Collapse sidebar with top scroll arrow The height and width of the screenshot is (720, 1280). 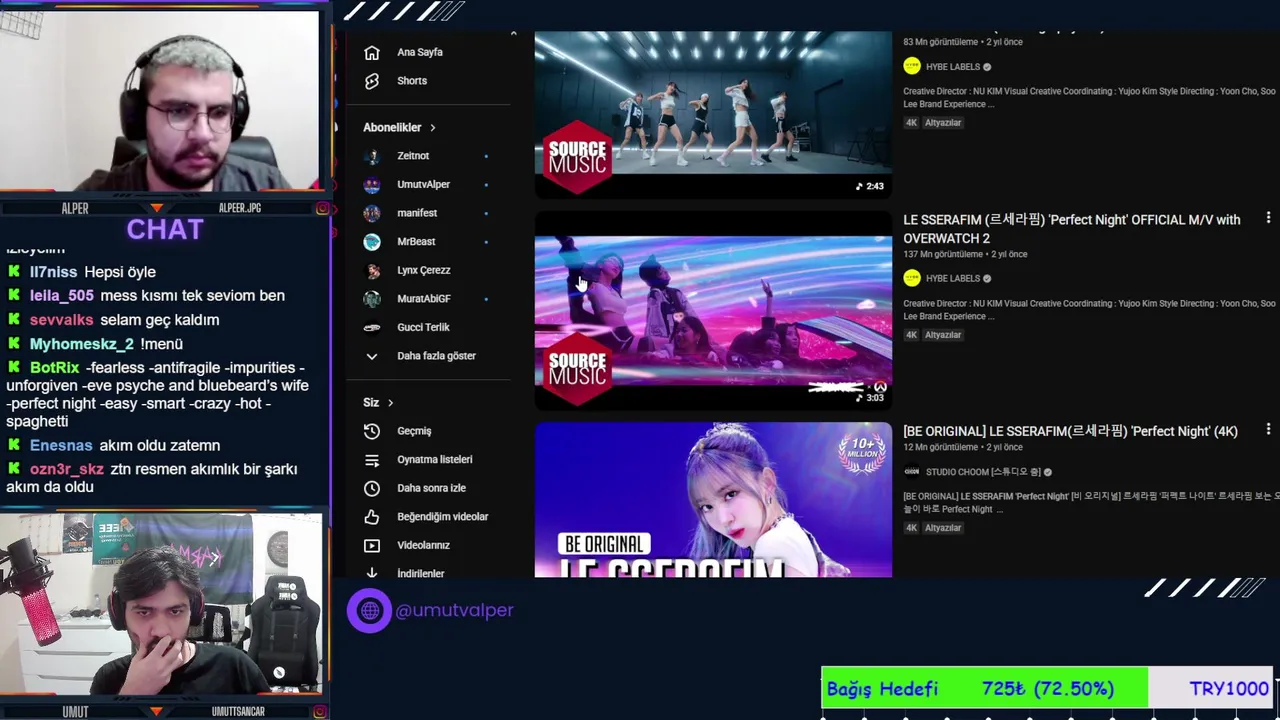click(x=514, y=33)
